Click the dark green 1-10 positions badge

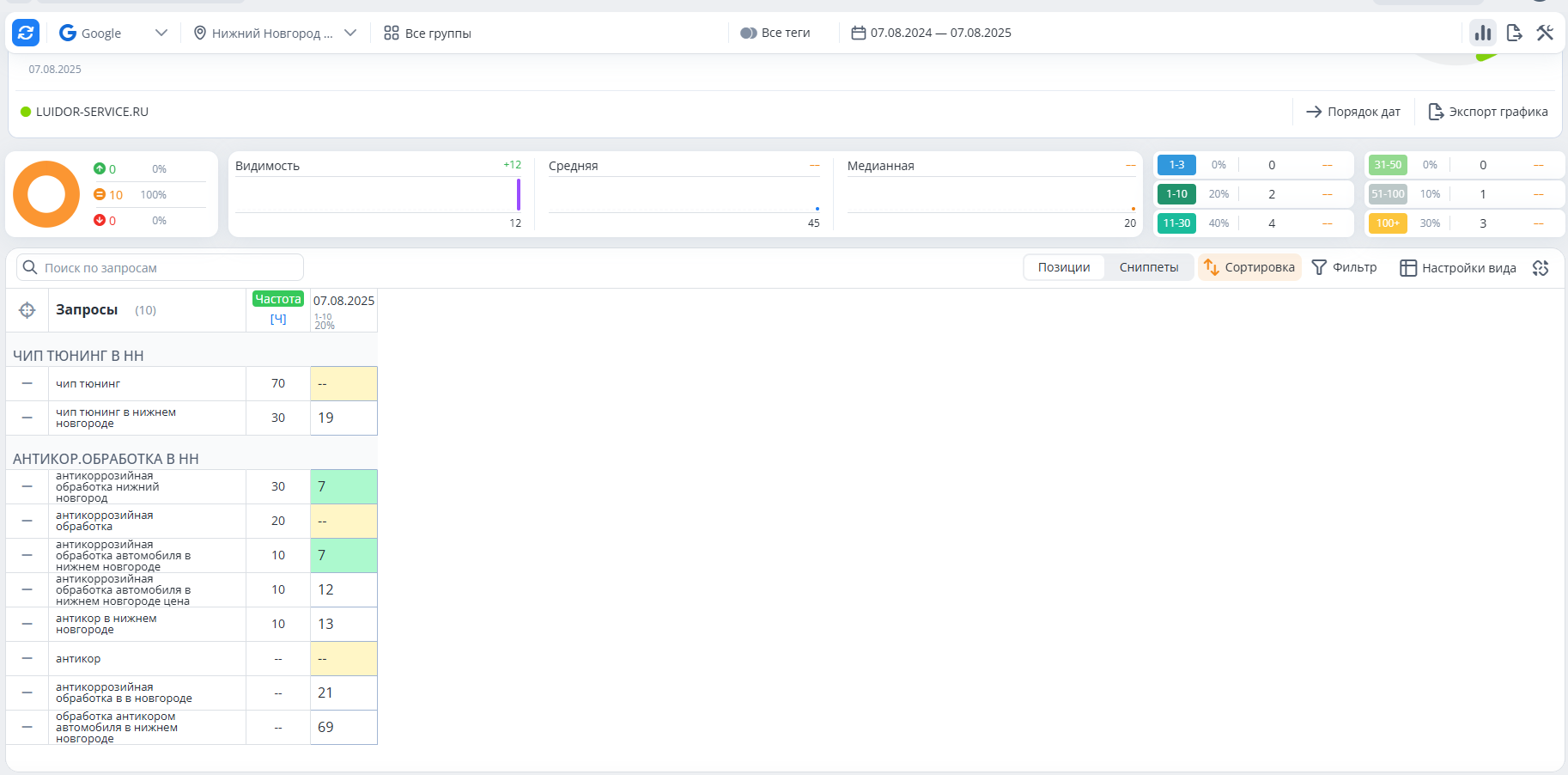point(1176,194)
